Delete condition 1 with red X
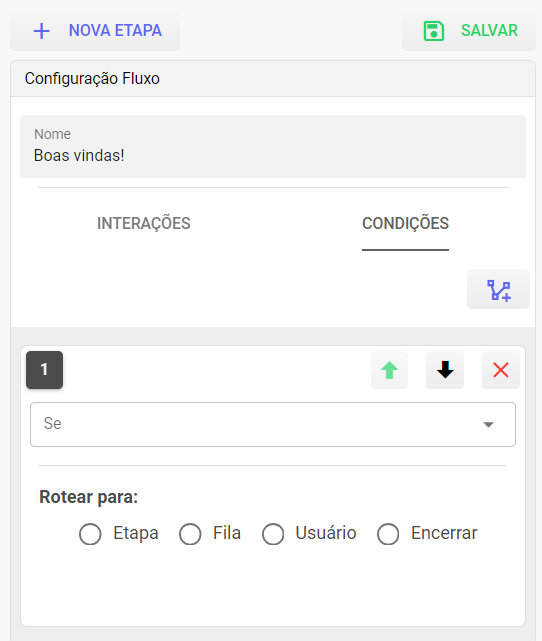This screenshot has height=641, width=542. (501, 370)
